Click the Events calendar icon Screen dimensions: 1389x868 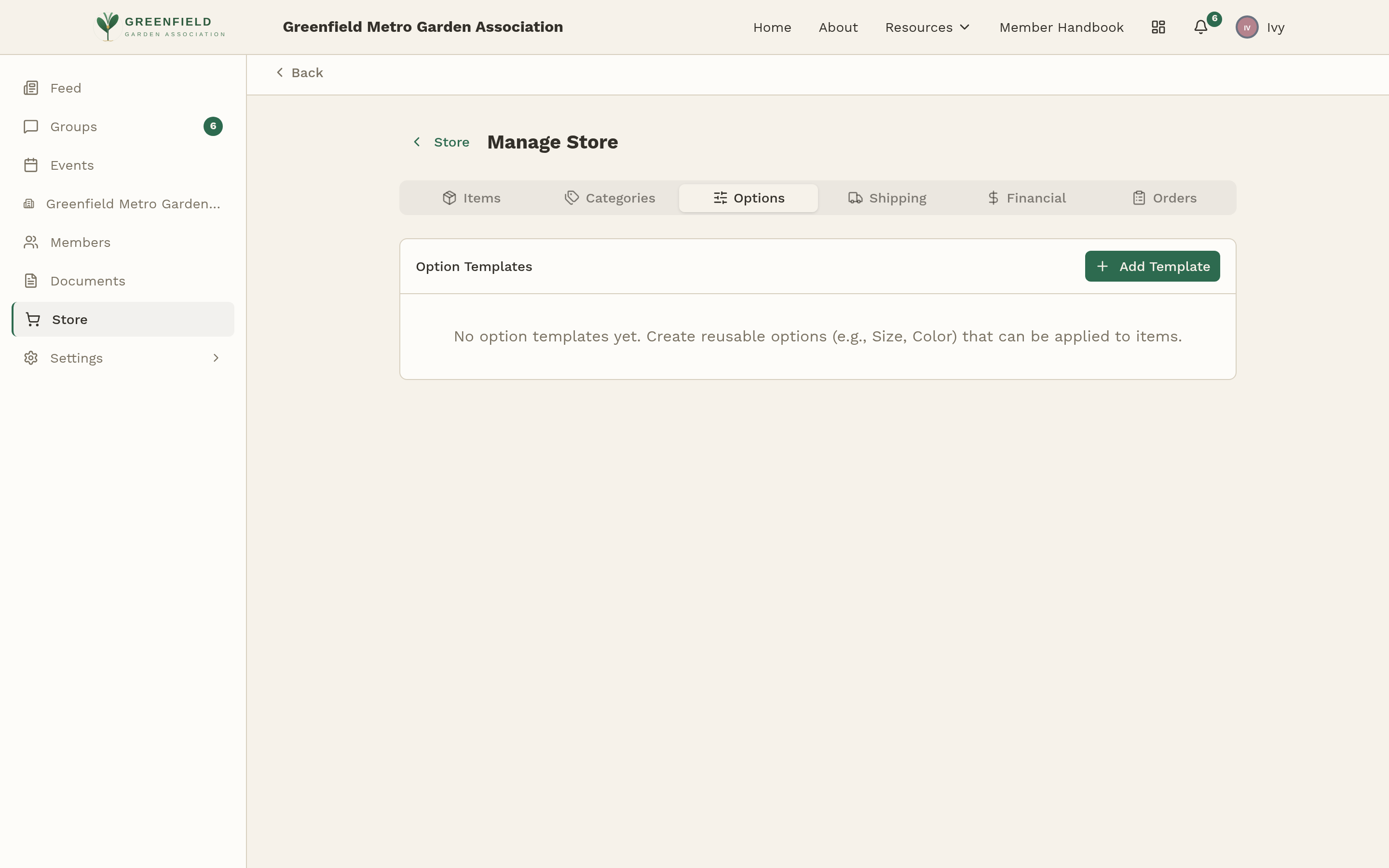point(31,165)
